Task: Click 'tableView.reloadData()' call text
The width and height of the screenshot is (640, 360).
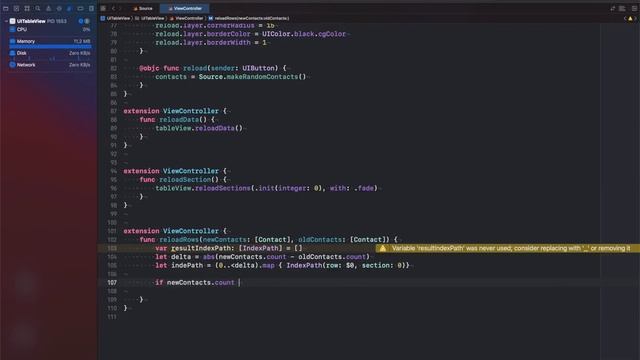Action: point(199,128)
